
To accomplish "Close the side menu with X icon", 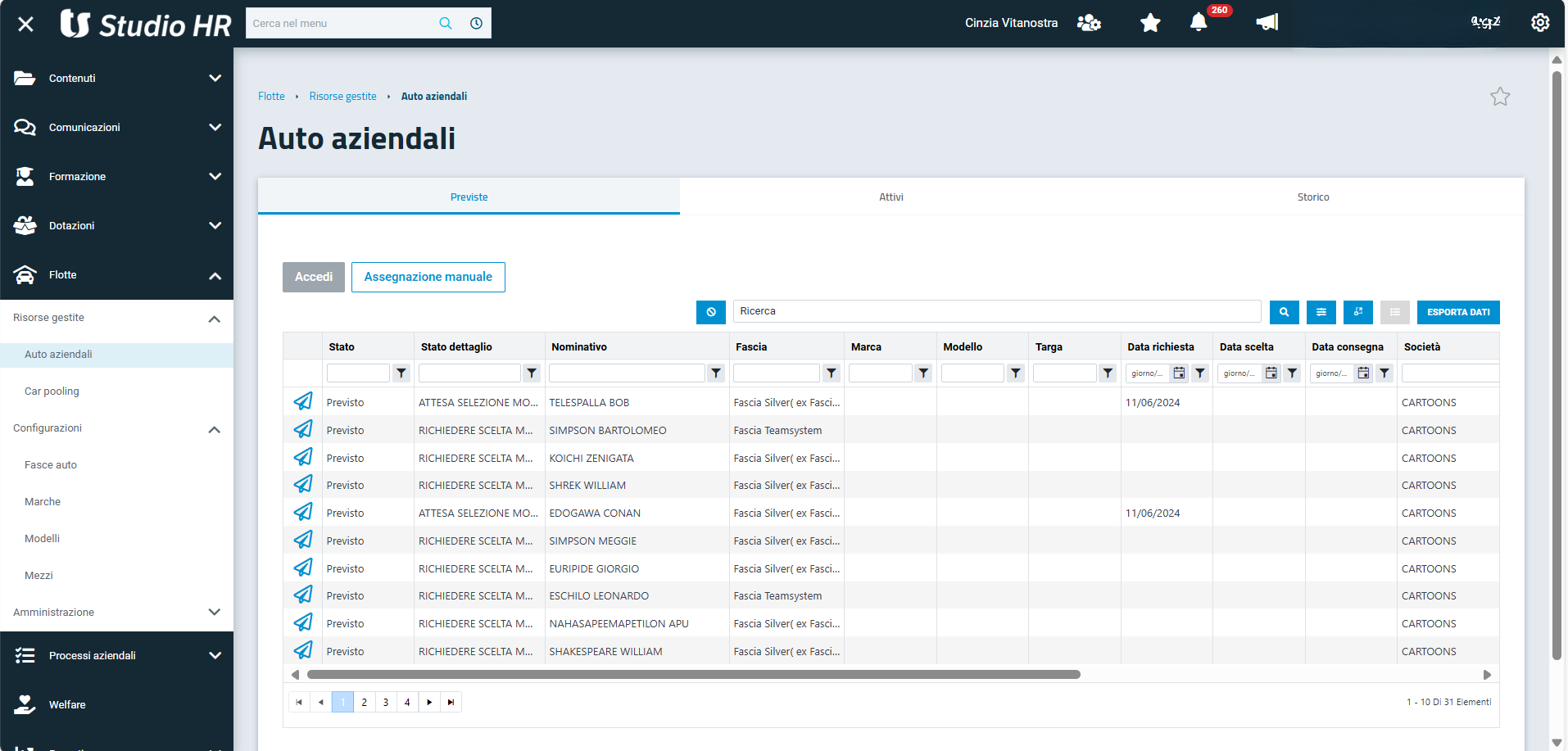I will tap(25, 24).
